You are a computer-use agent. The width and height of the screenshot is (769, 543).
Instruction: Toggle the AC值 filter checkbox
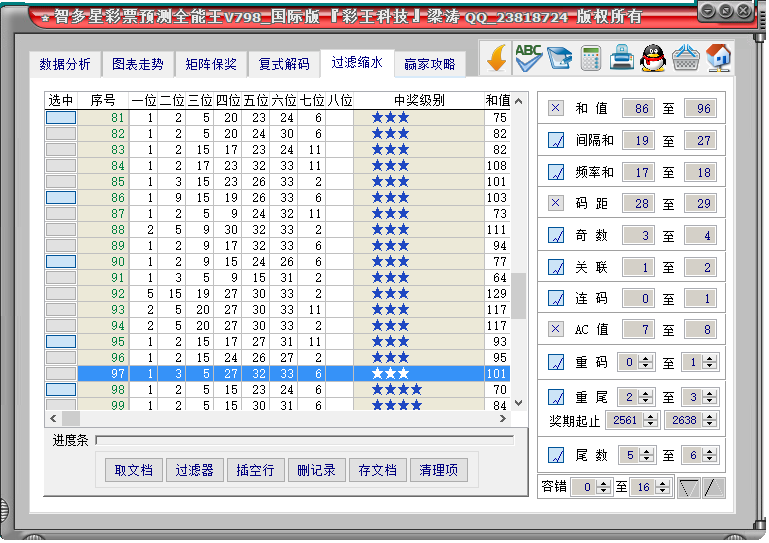(556, 329)
